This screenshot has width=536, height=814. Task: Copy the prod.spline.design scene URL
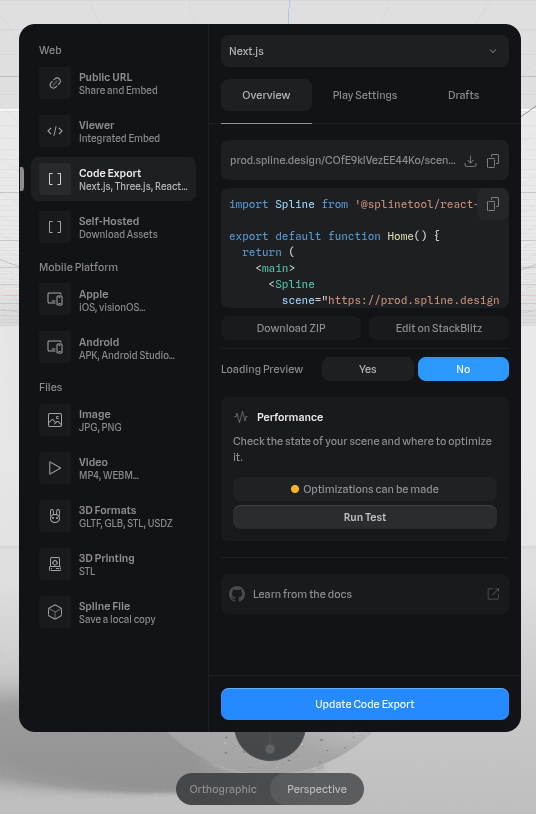point(493,161)
